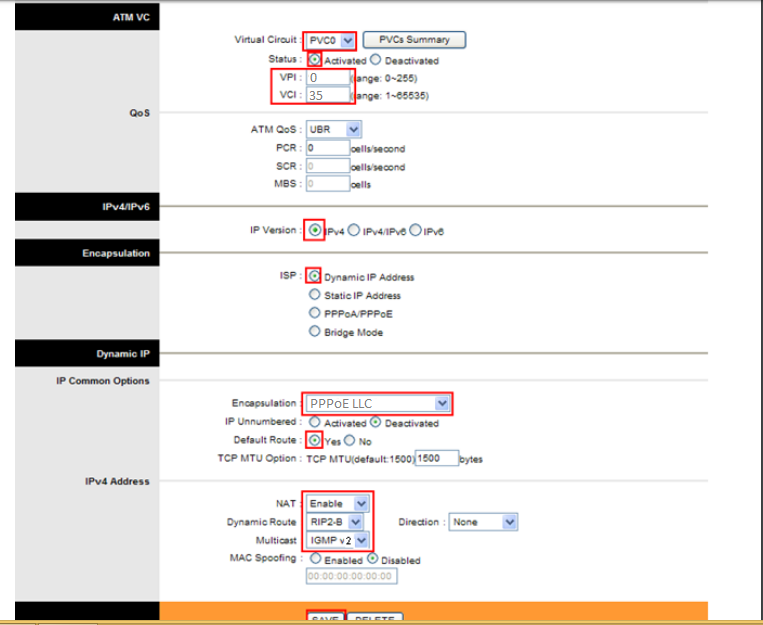Click the MBS cells field
763x625 pixels.
pos(327,184)
